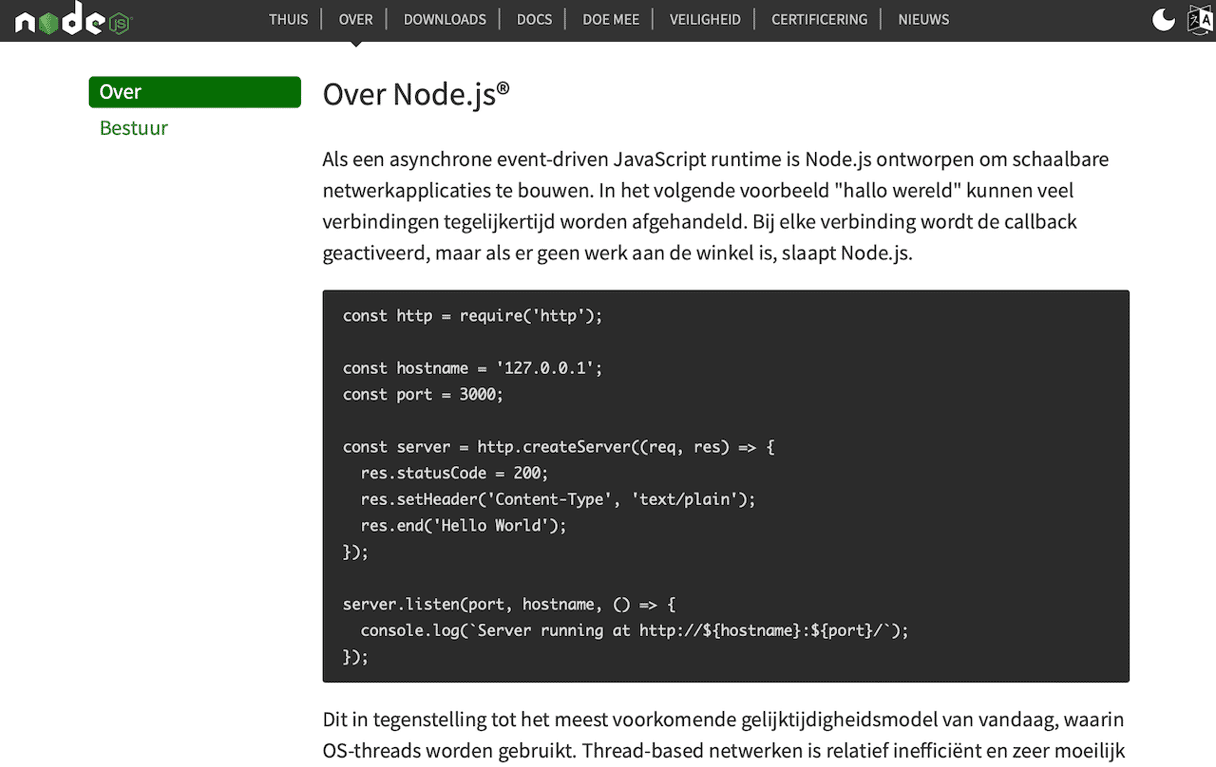This screenshot has height=767, width=1216.
Task: Go to NIEUWS in the header
Action: coord(923,20)
